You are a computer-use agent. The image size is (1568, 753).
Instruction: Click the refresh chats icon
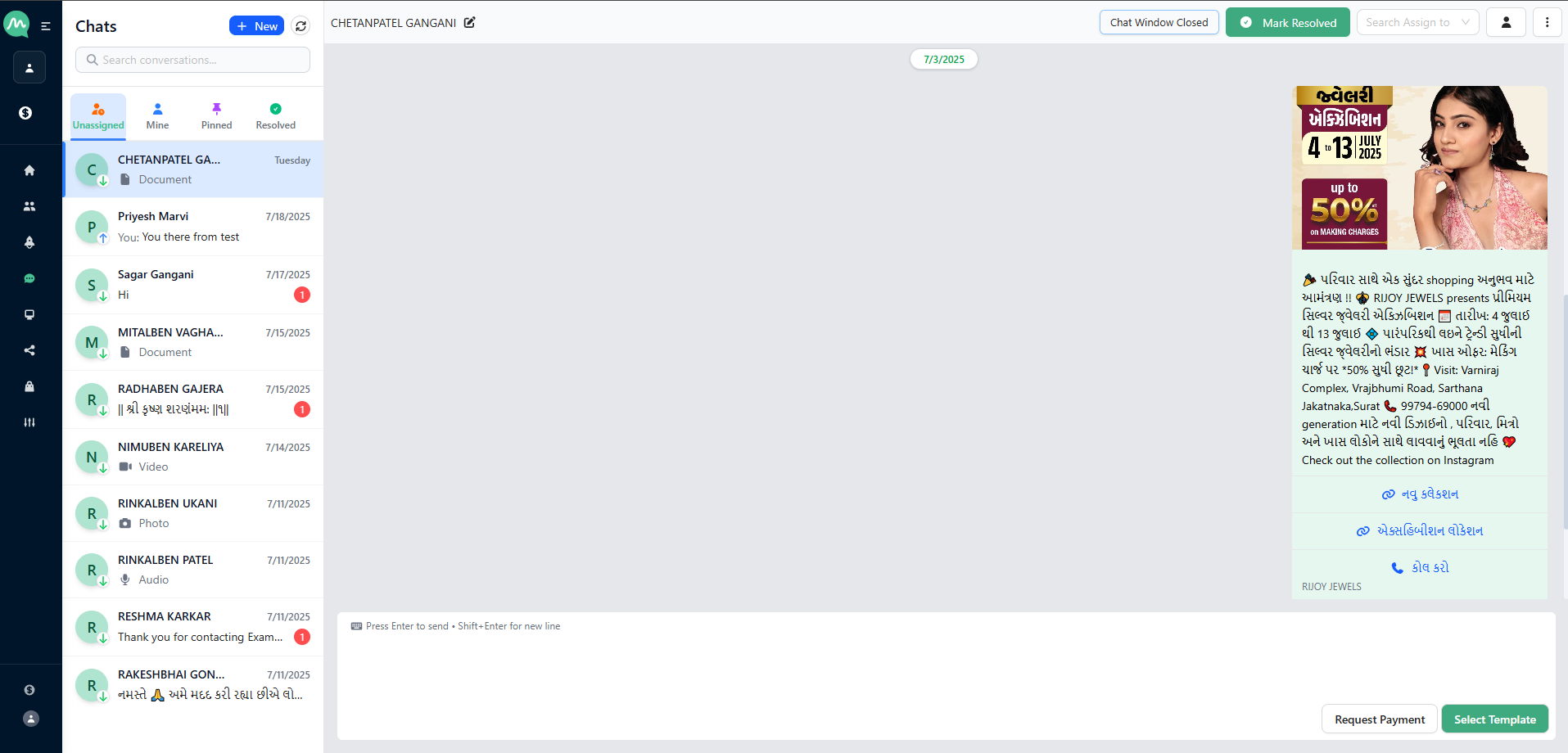pos(300,26)
